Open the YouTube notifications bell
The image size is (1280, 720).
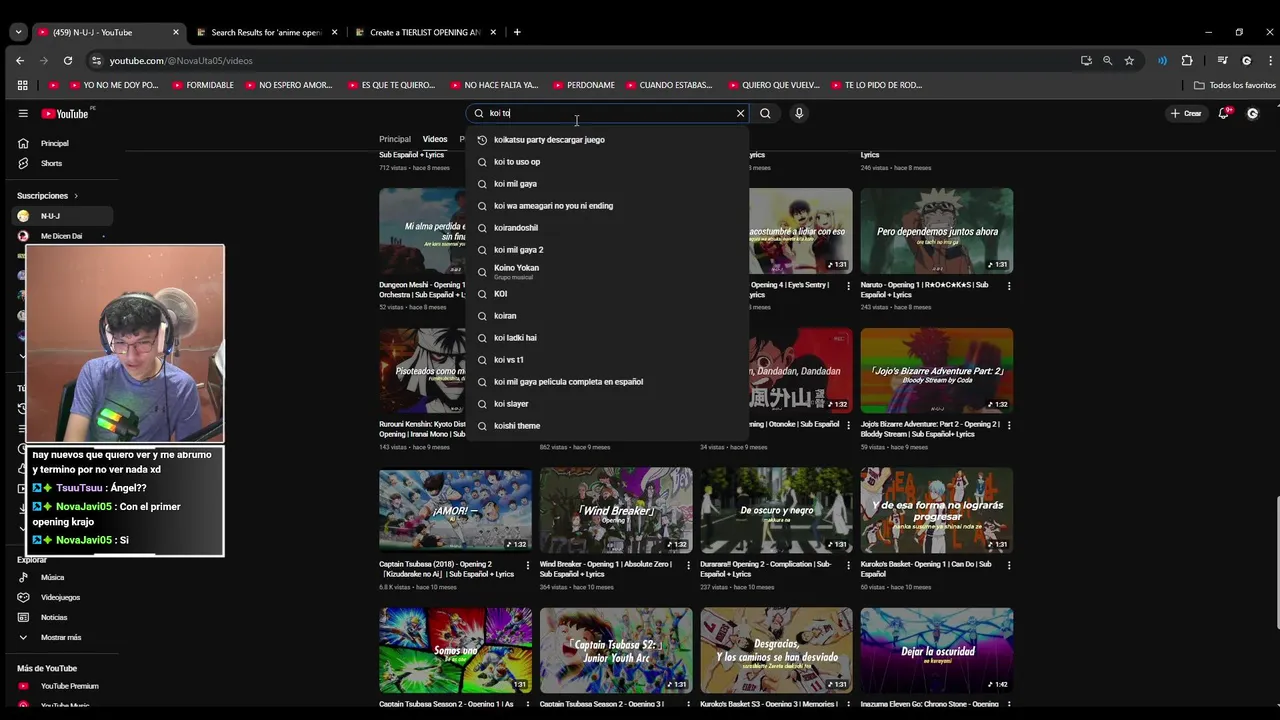(1223, 114)
